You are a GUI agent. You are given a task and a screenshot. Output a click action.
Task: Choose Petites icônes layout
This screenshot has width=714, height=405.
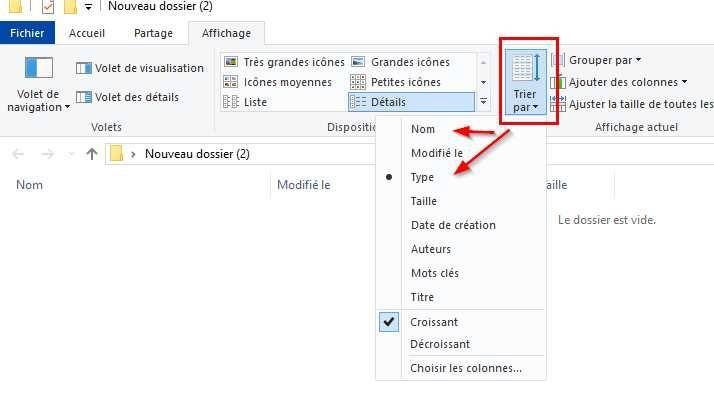tap(395, 82)
